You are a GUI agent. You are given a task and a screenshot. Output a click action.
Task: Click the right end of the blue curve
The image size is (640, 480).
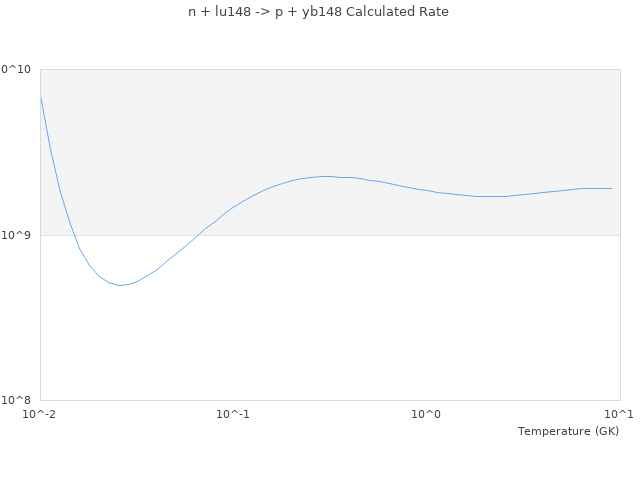point(611,188)
